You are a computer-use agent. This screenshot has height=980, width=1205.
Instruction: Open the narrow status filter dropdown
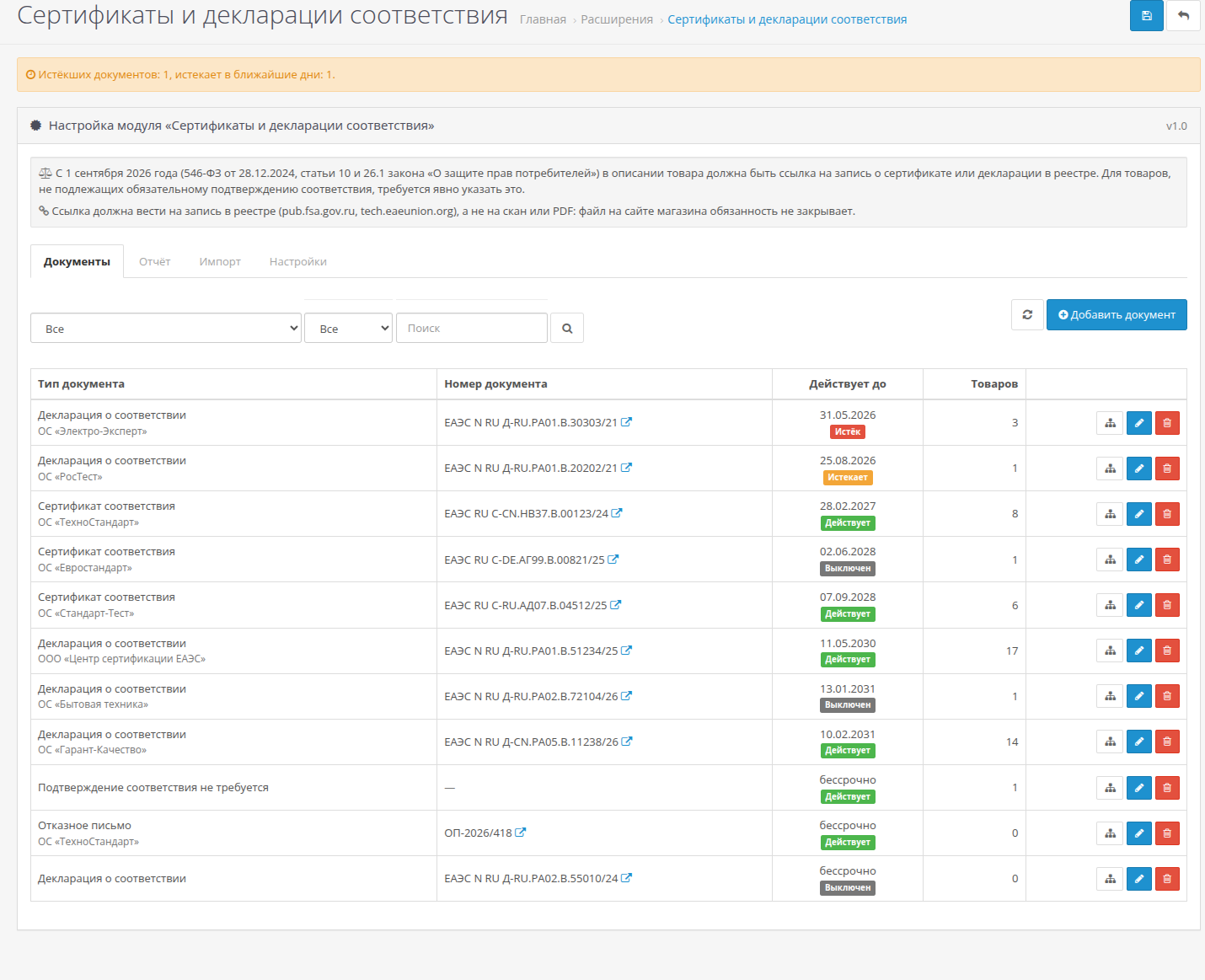coord(348,329)
